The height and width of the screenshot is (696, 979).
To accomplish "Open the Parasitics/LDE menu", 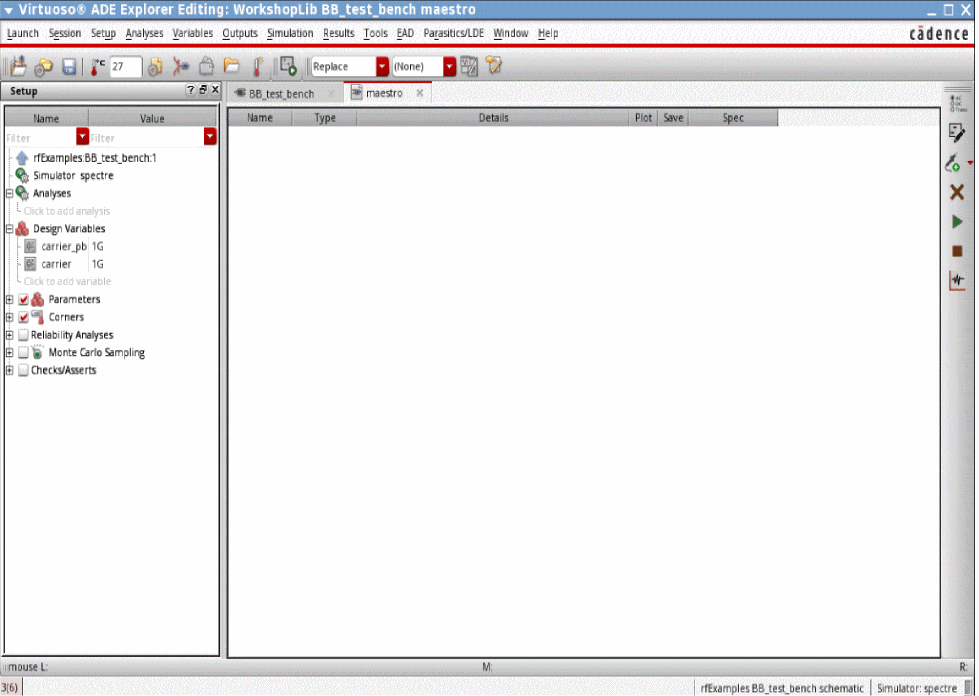I will 454,33.
